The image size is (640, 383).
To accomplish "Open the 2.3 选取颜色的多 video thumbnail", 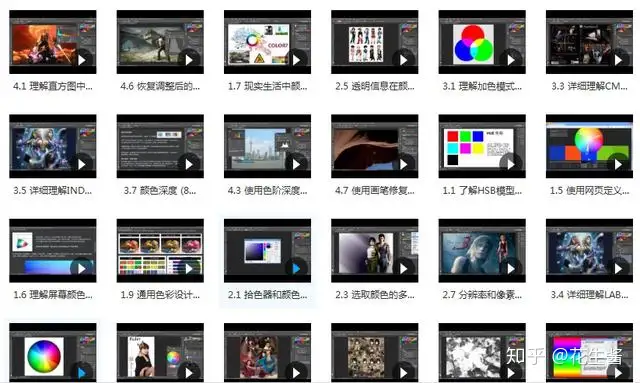I will [x=375, y=250].
